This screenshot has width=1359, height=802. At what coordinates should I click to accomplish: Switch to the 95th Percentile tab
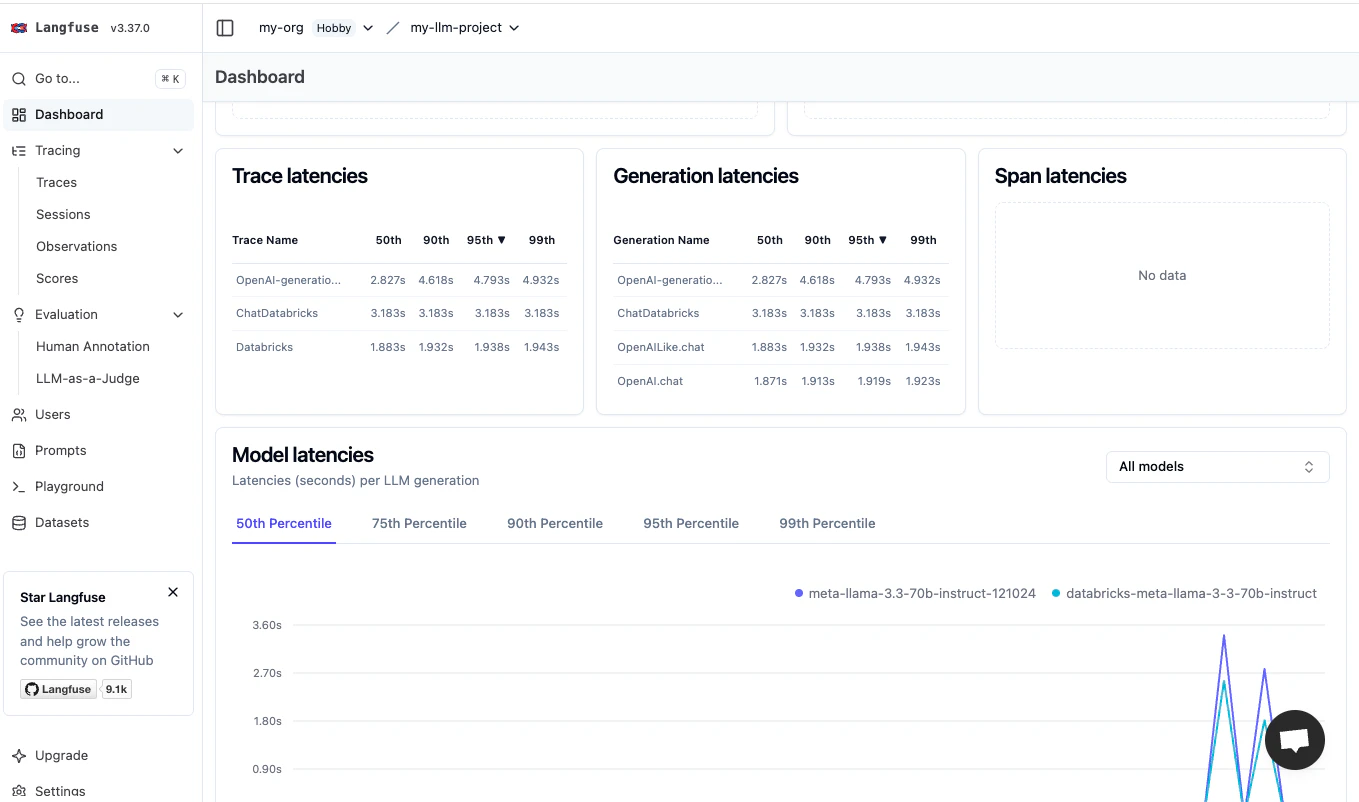691,524
